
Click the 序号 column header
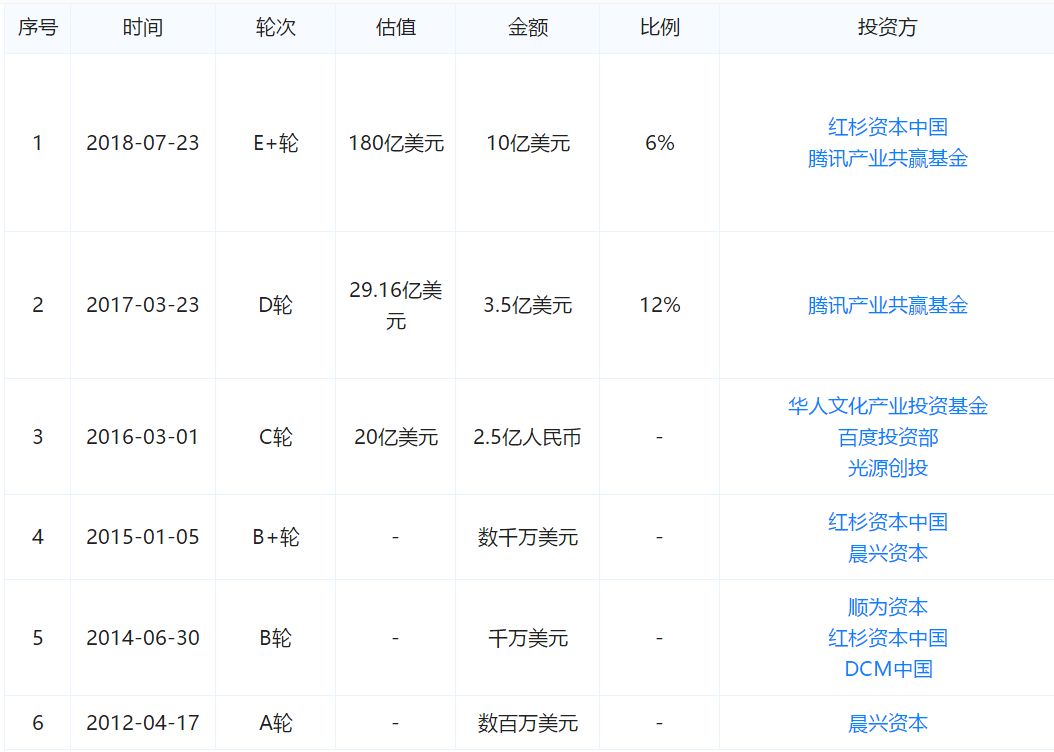tap(38, 28)
